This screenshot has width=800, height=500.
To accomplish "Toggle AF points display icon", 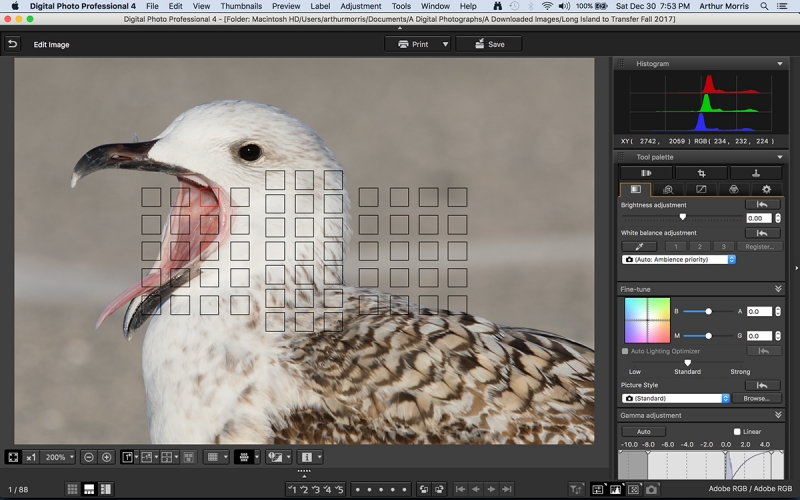I will pos(244,457).
